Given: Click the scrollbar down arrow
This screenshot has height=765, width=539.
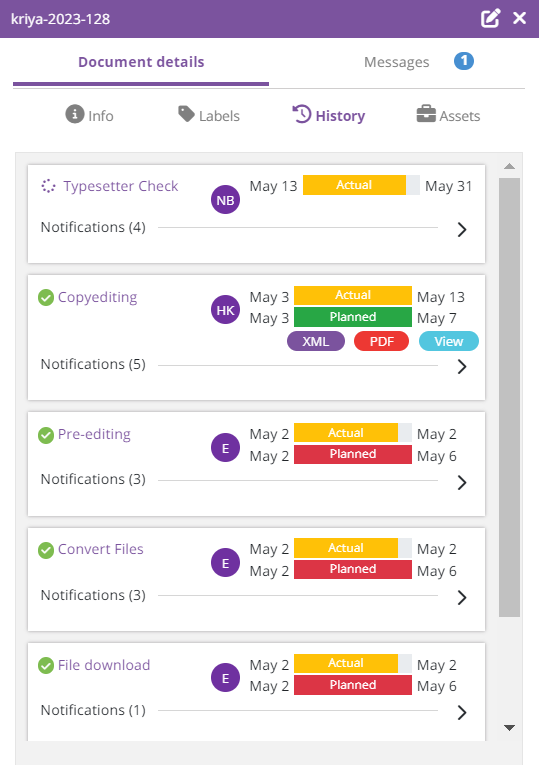Looking at the screenshot, I should coord(510,727).
